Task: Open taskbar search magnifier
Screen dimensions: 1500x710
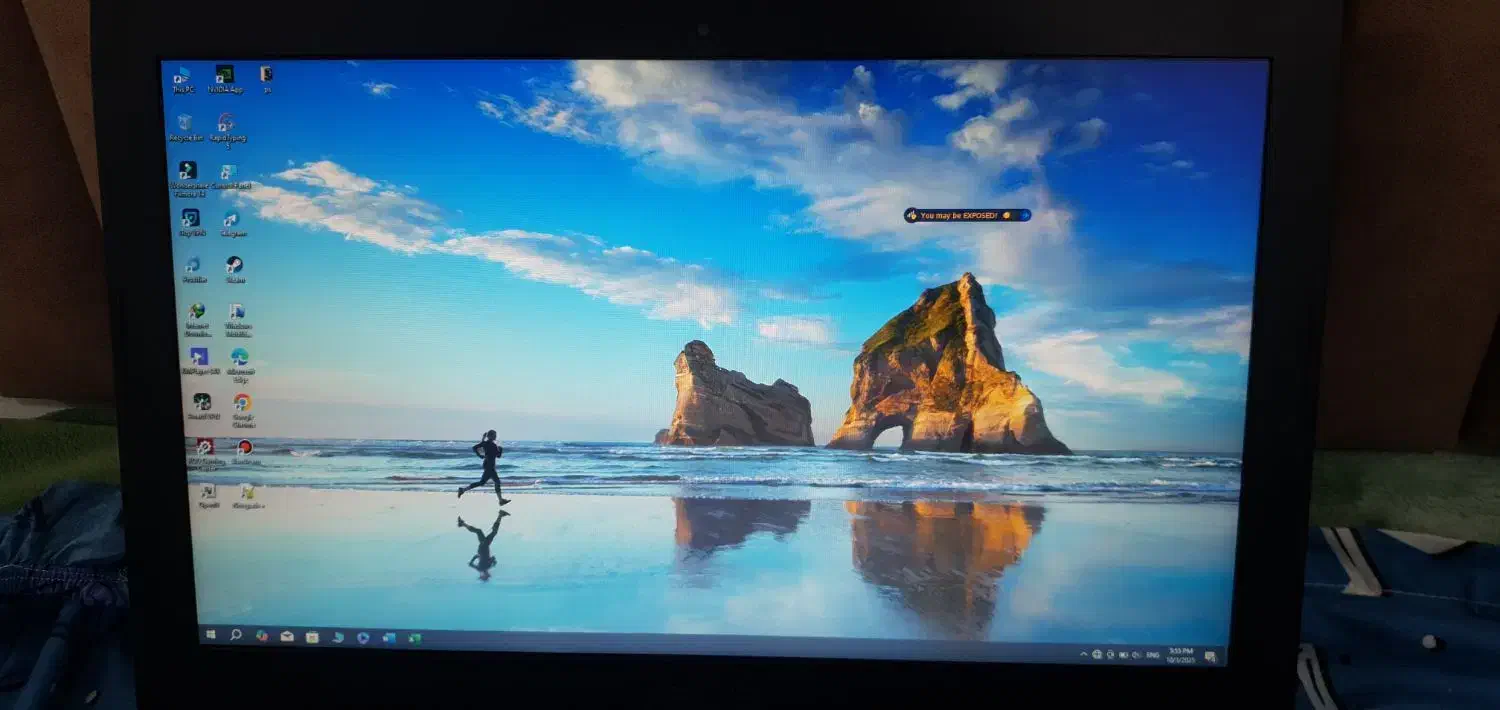Action: point(236,635)
